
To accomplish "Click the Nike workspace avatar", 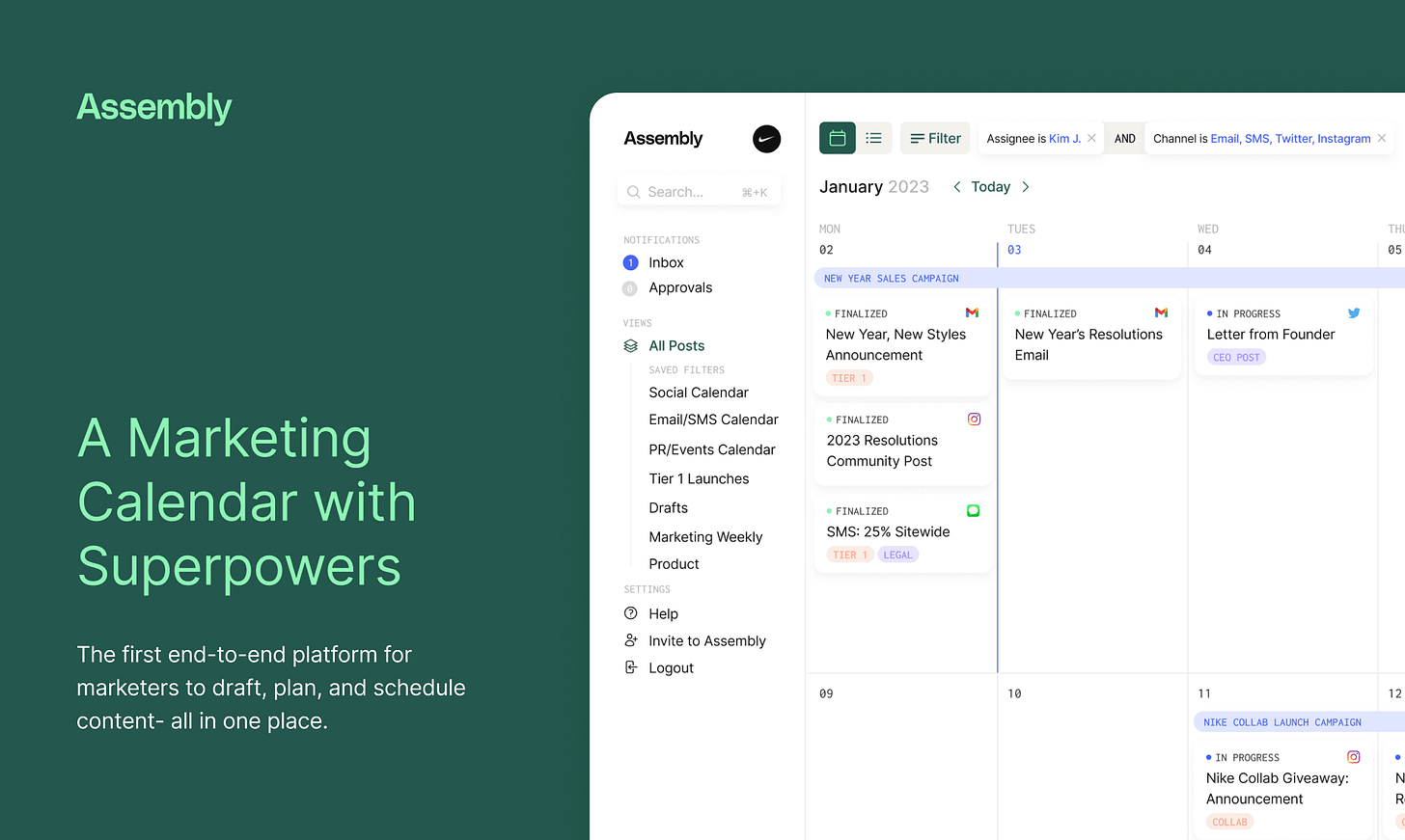I will coord(766,139).
